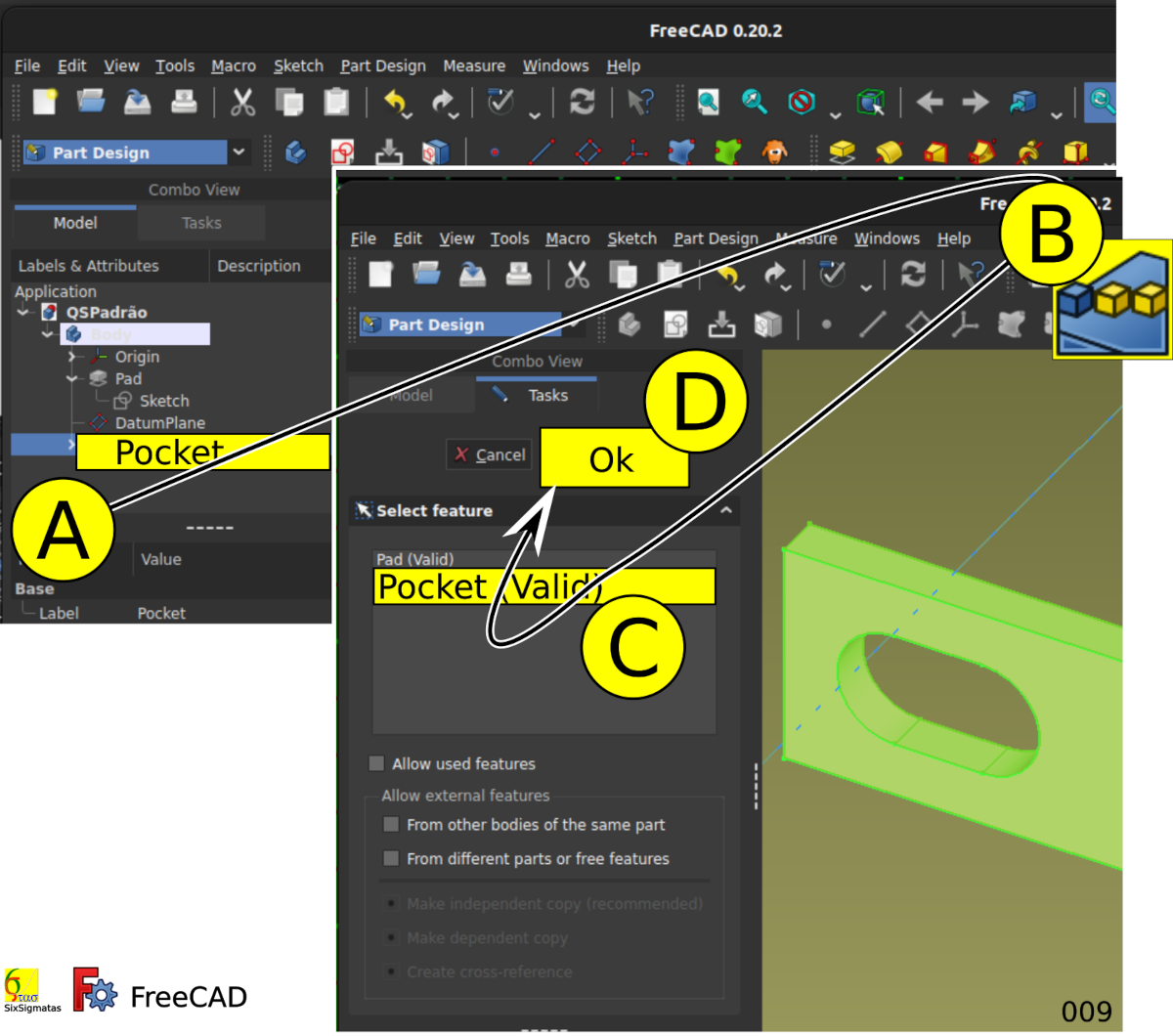The width and height of the screenshot is (1173, 1036).
Task: Click Clone icon in back window toolbar
Action: click(x=774, y=152)
